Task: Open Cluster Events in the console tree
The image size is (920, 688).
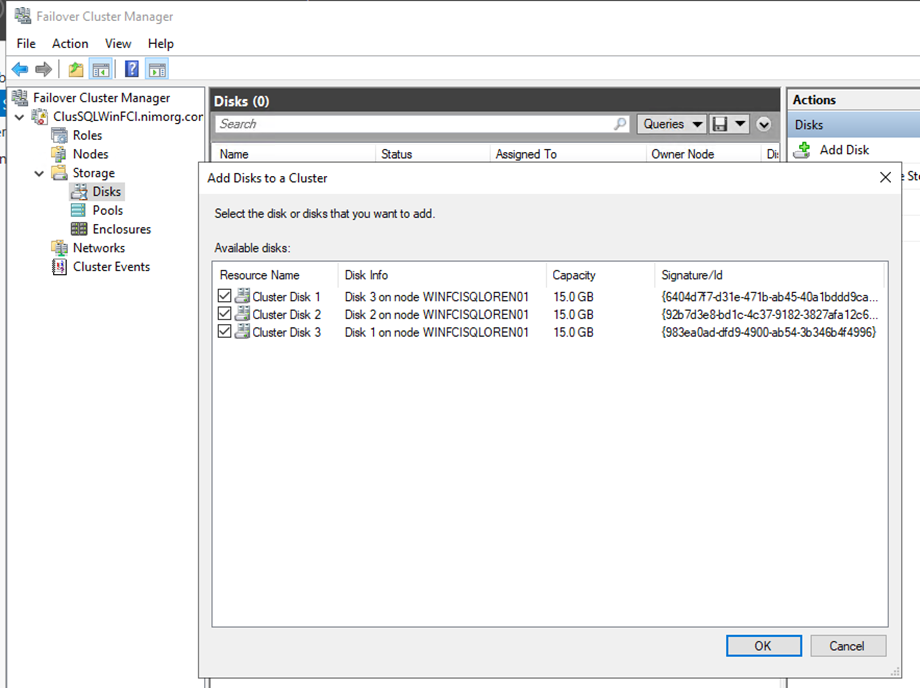Action: [x=111, y=267]
